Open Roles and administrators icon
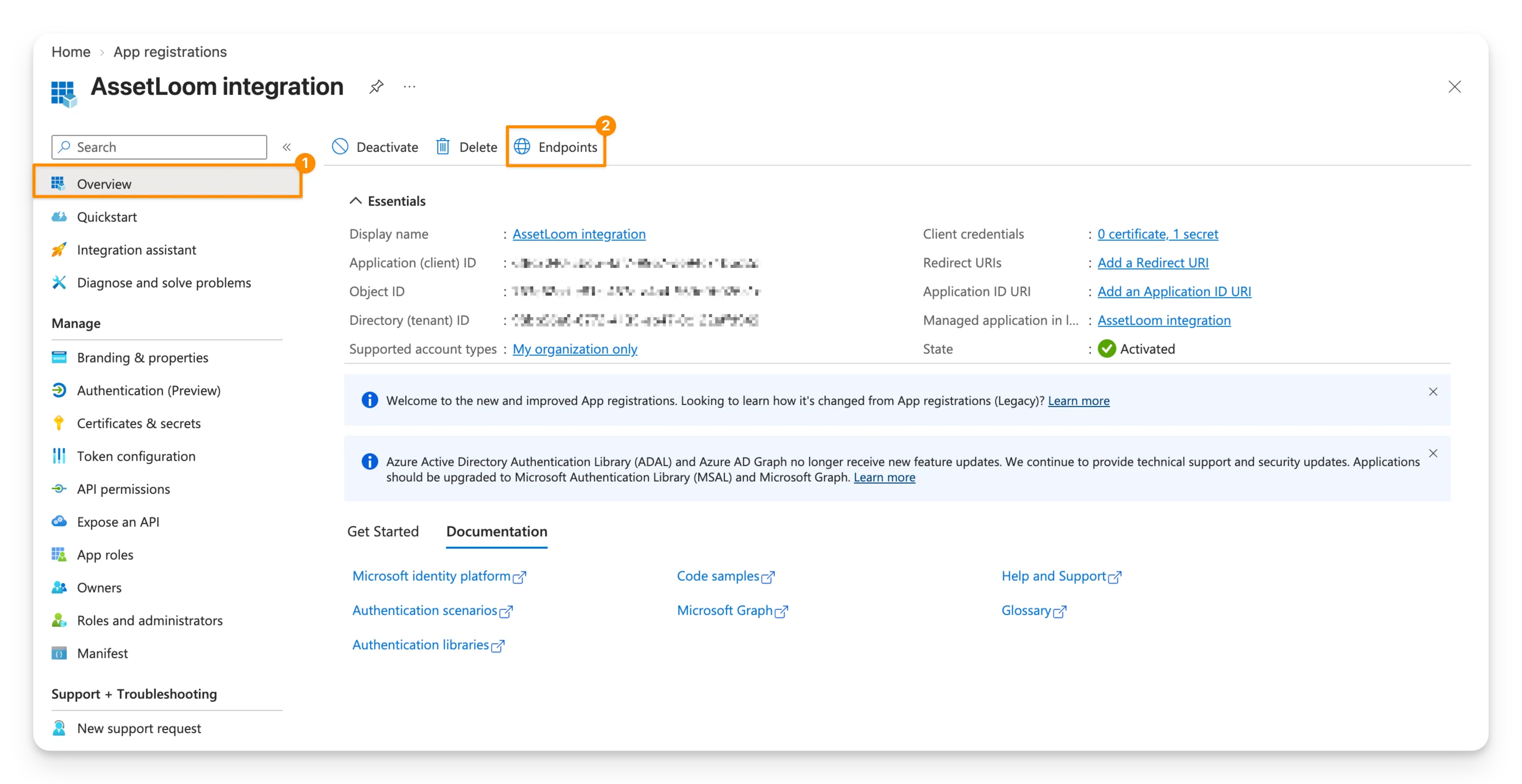The width and height of the screenshot is (1522, 784). (59, 620)
